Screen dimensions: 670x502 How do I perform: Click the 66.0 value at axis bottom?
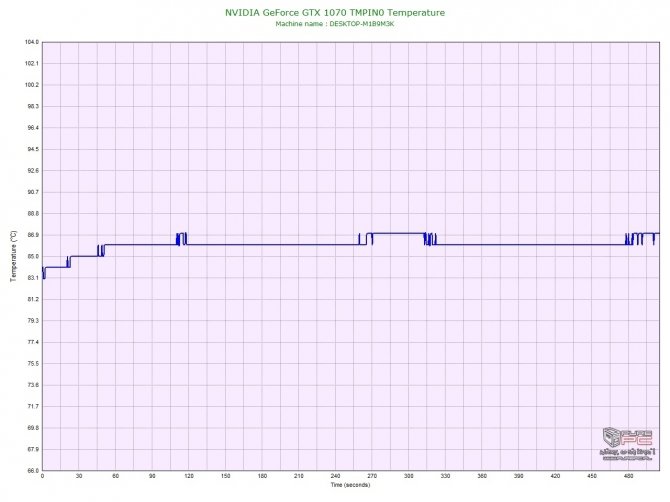coord(33,470)
